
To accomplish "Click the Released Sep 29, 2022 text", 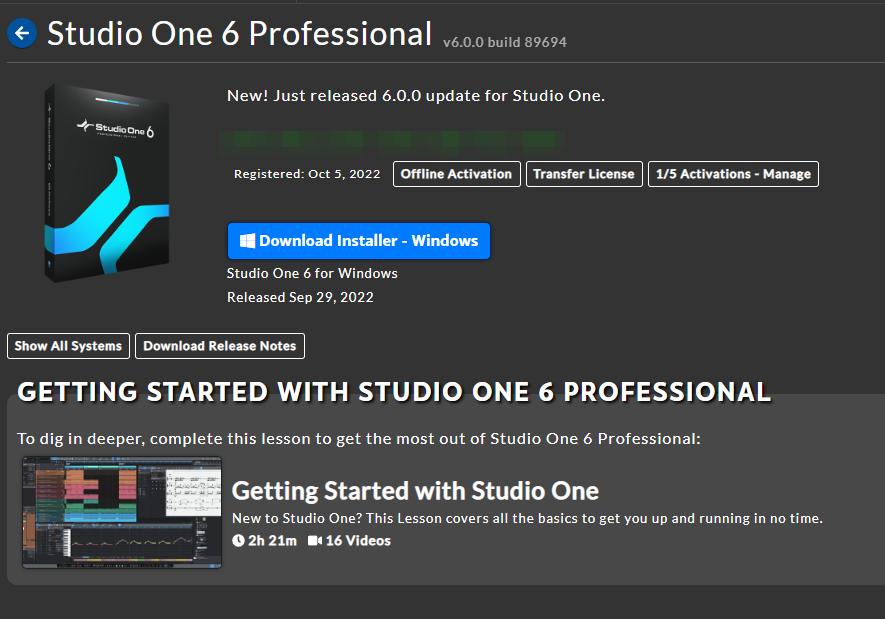I will tap(300, 297).
